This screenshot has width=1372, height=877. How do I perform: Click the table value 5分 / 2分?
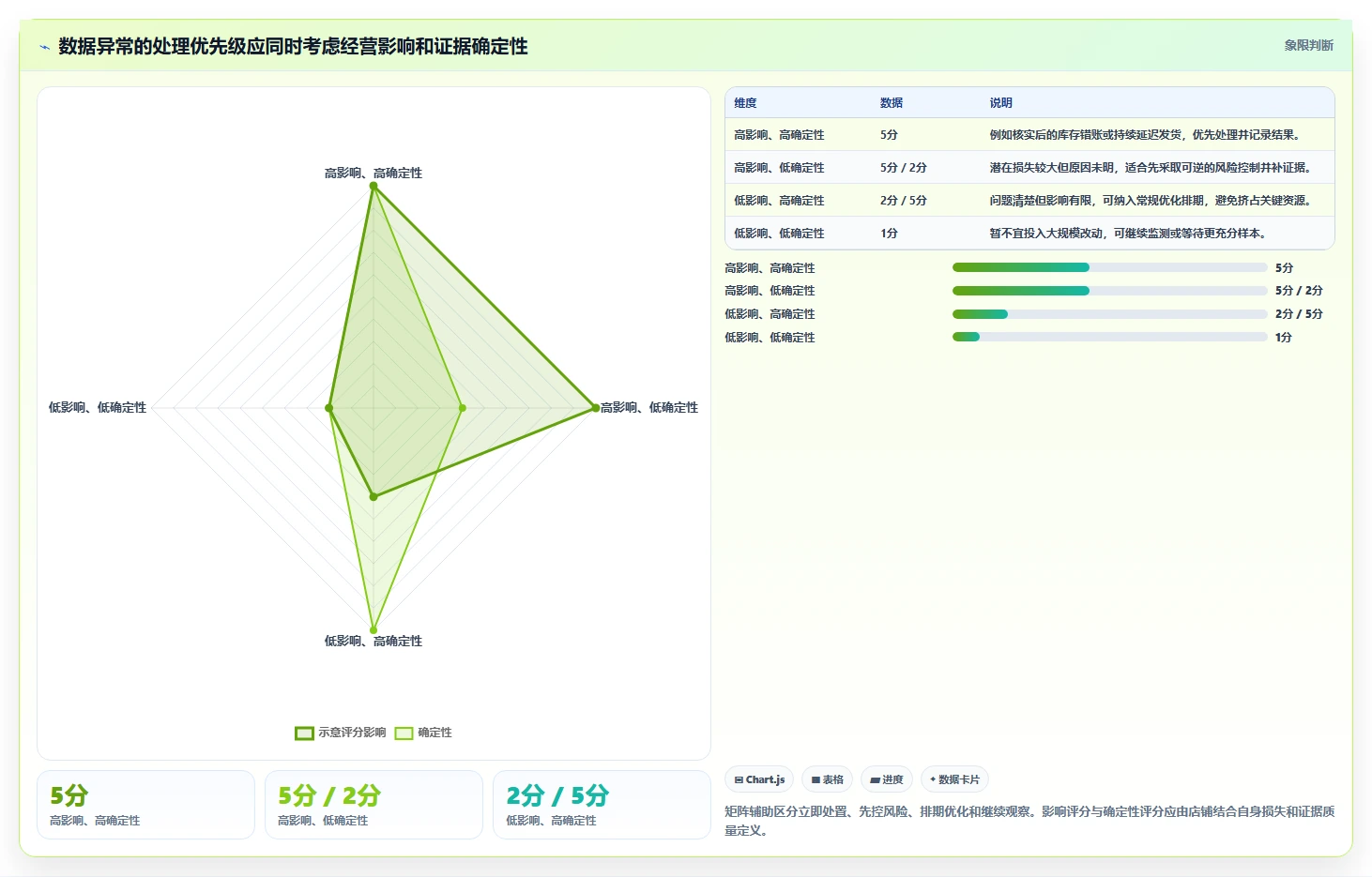[904, 168]
